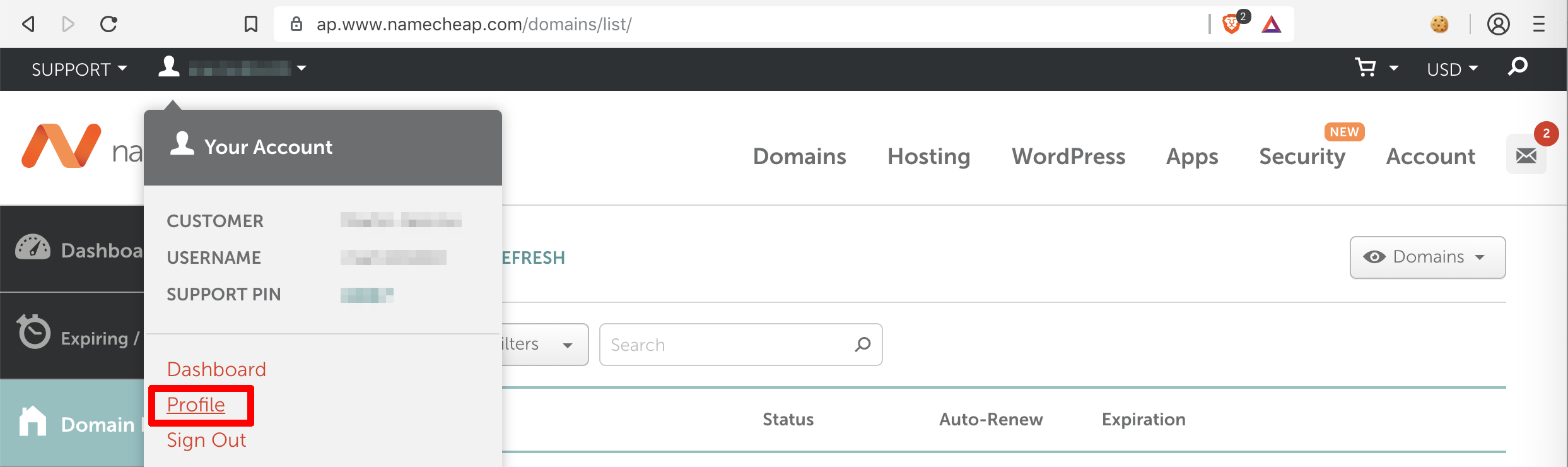Bookmark this page using the bookmark icon
The image size is (1568, 467).
(251, 25)
